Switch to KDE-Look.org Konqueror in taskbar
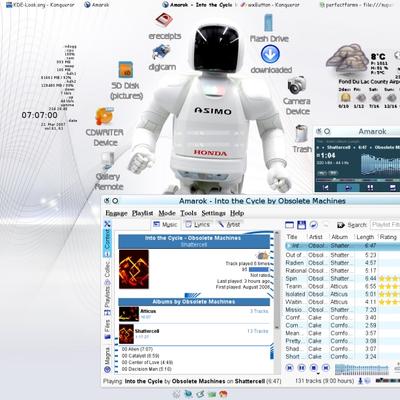400x400 pixels. tap(41, 5)
